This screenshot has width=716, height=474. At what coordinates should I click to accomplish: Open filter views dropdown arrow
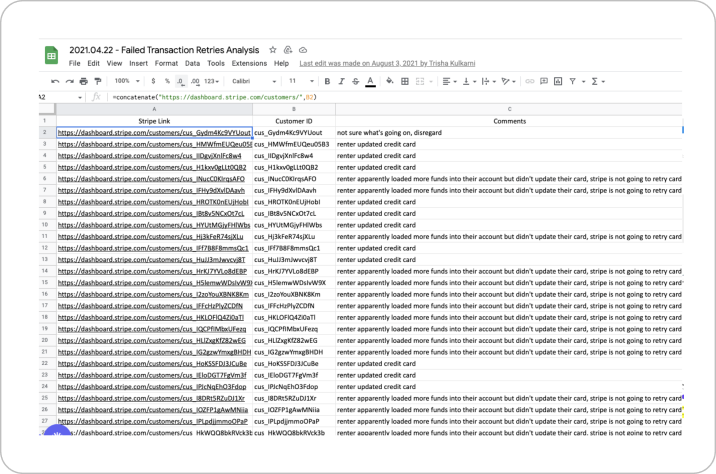pos(583,82)
